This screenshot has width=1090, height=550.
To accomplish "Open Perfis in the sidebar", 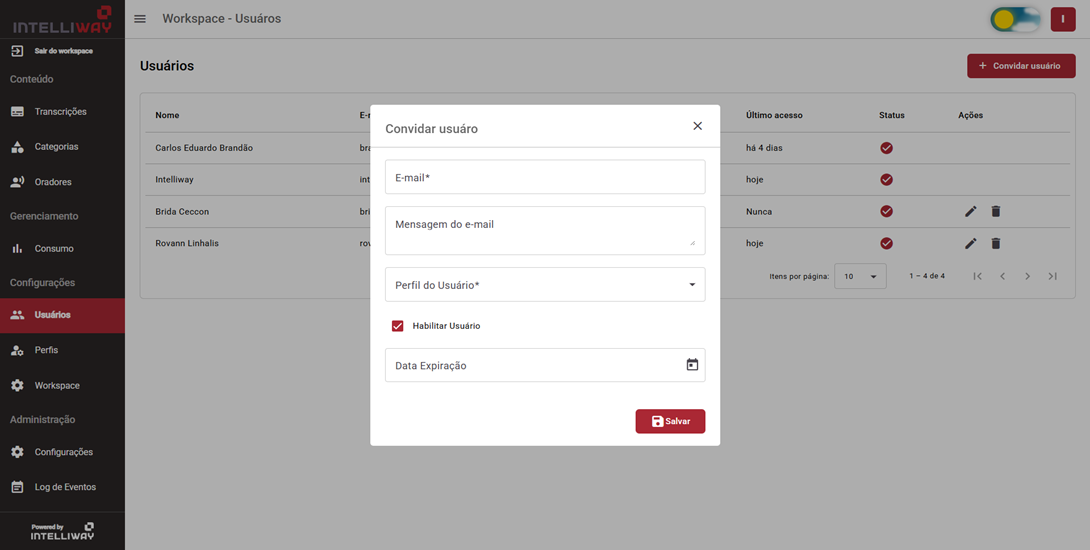I will [46, 350].
